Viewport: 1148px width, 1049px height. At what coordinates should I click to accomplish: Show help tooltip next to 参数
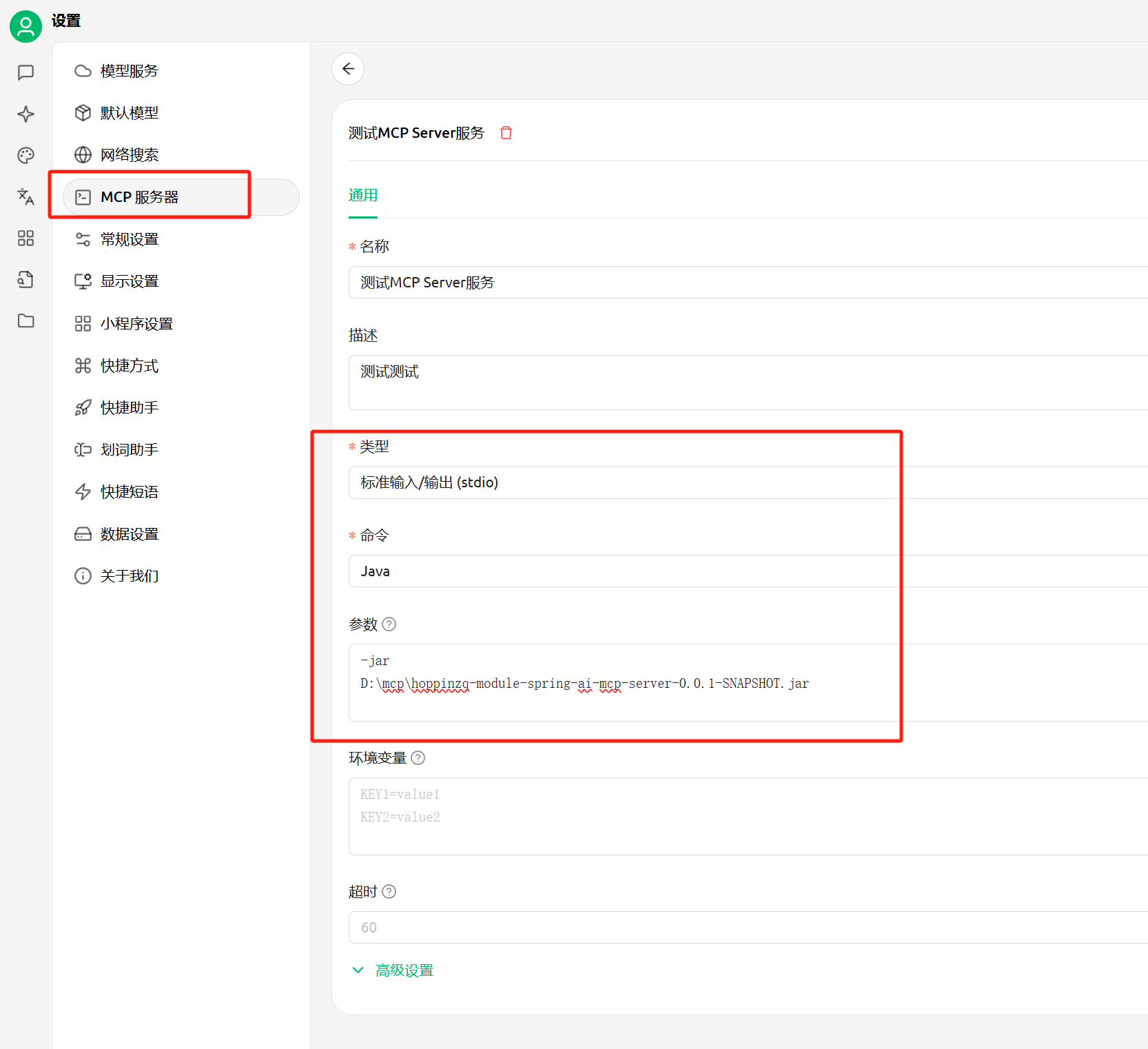(x=389, y=624)
